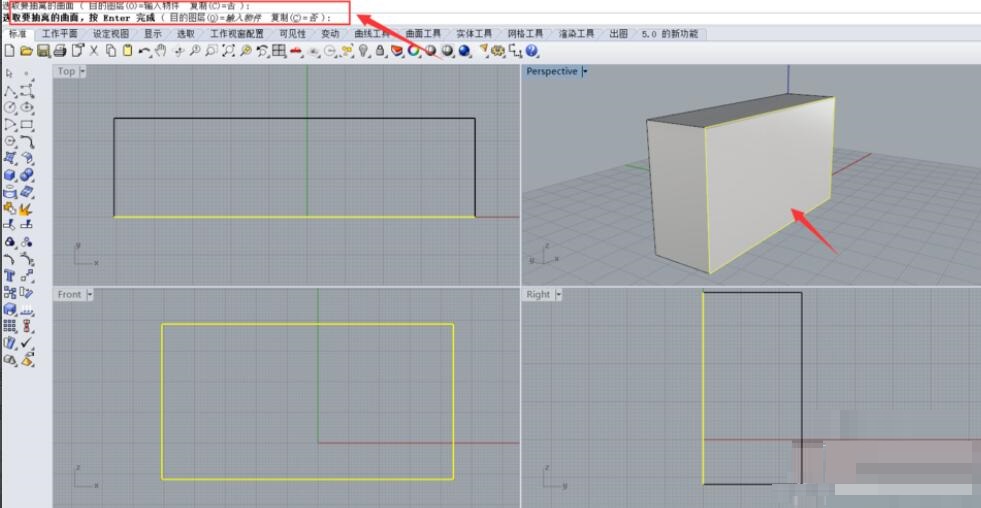Click the Undo arrow icon
This screenshot has width=981, height=508.
click(145, 50)
